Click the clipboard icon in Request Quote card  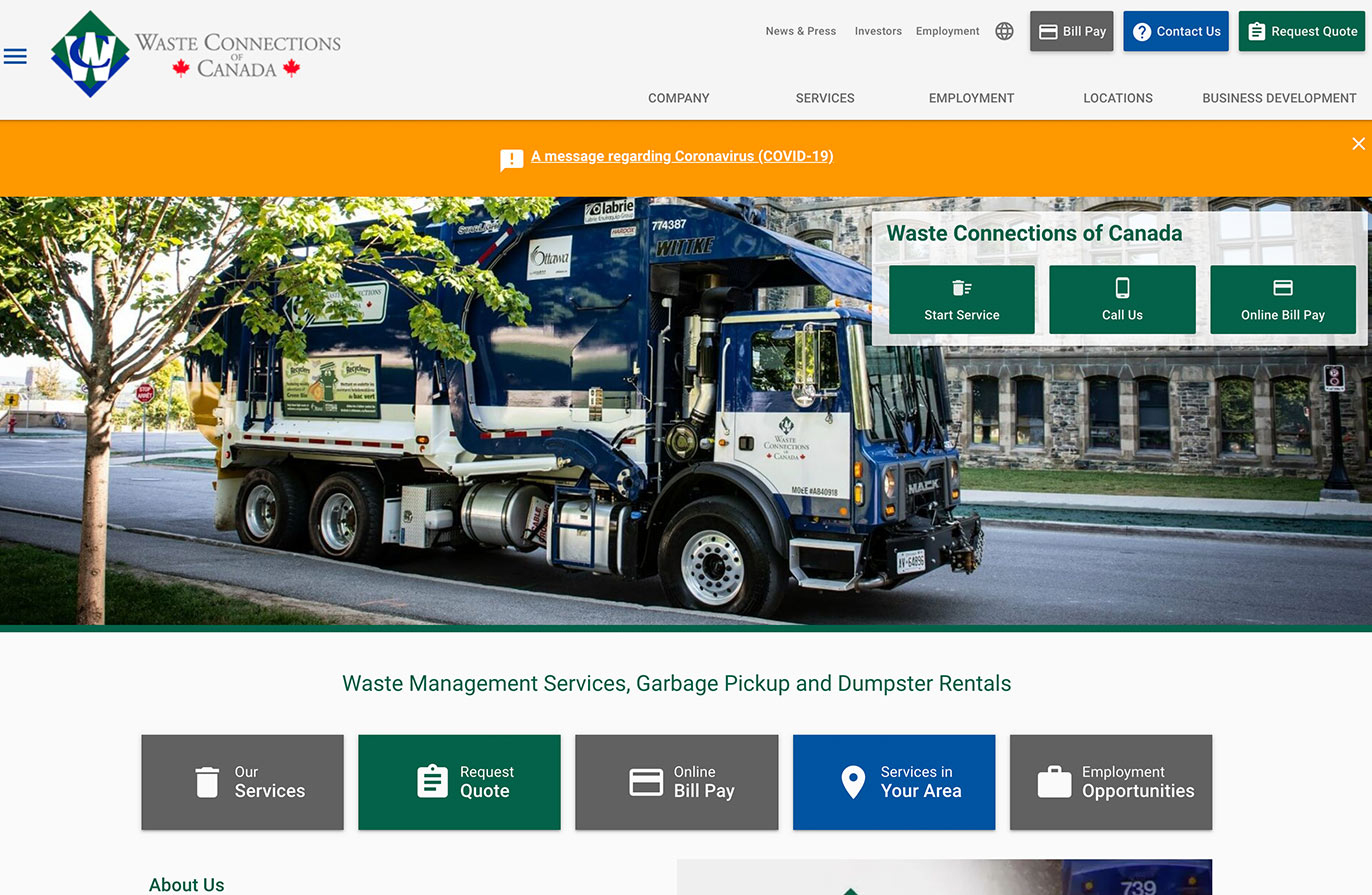point(432,781)
